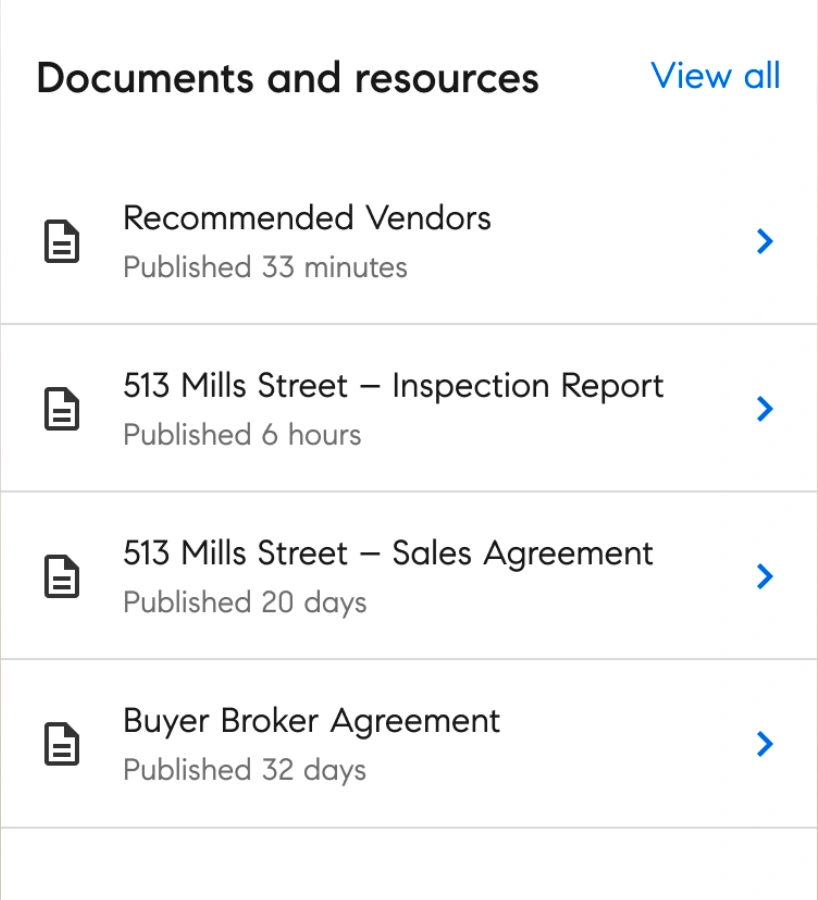This screenshot has height=900, width=818.
Task: Select the Recommended Vendors title
Action: pos(307,218)
